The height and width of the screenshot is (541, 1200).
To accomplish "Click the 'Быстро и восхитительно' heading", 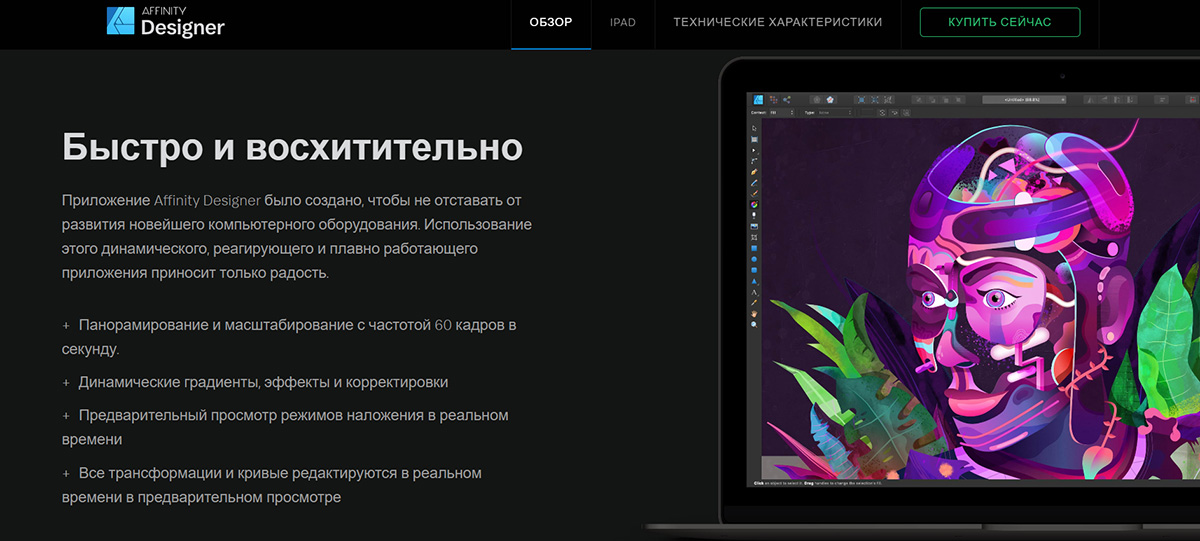I will [292, 146].
